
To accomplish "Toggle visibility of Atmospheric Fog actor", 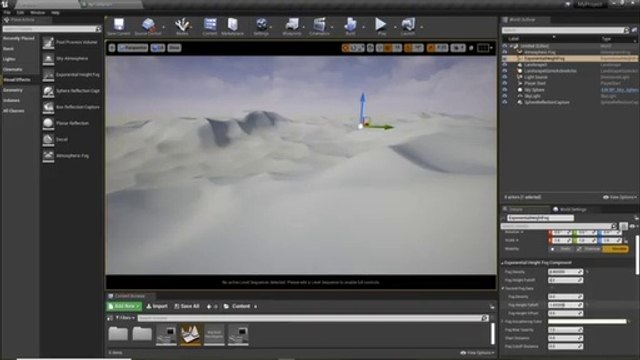I will [x=505, y=52].
